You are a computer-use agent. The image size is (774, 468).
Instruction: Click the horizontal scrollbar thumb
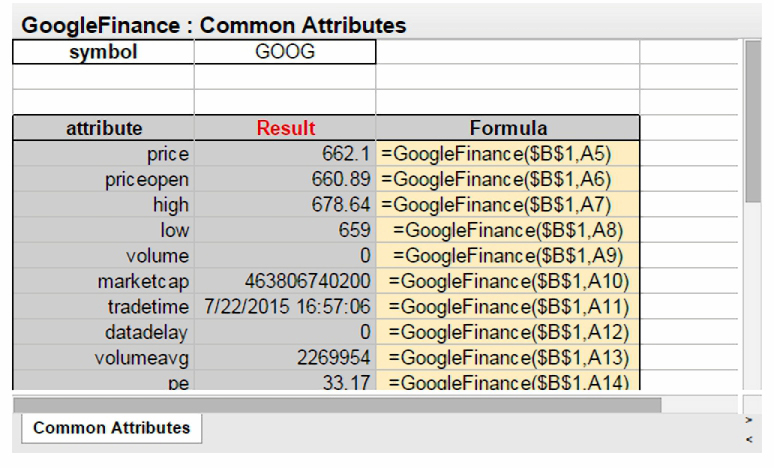337,405
